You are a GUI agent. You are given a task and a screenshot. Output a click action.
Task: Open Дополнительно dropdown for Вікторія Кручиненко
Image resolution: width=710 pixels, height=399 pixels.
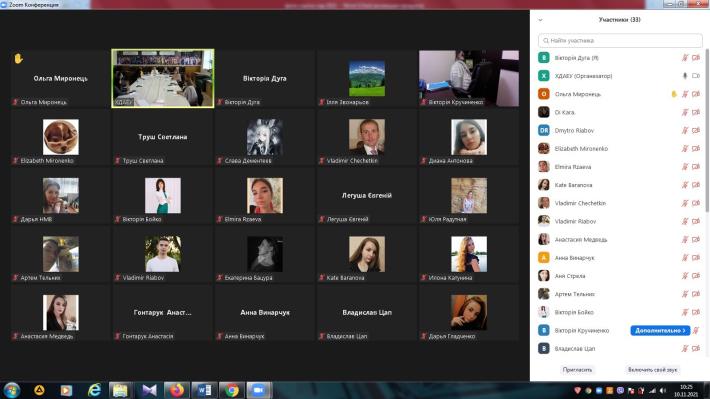pyautogui.click(x=660, y=331)
